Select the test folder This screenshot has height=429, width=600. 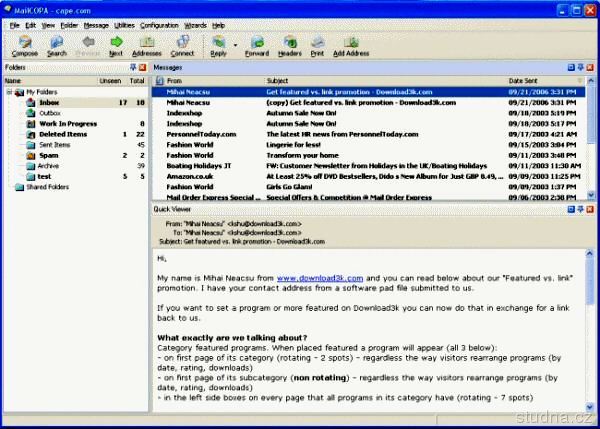(44, 176)
